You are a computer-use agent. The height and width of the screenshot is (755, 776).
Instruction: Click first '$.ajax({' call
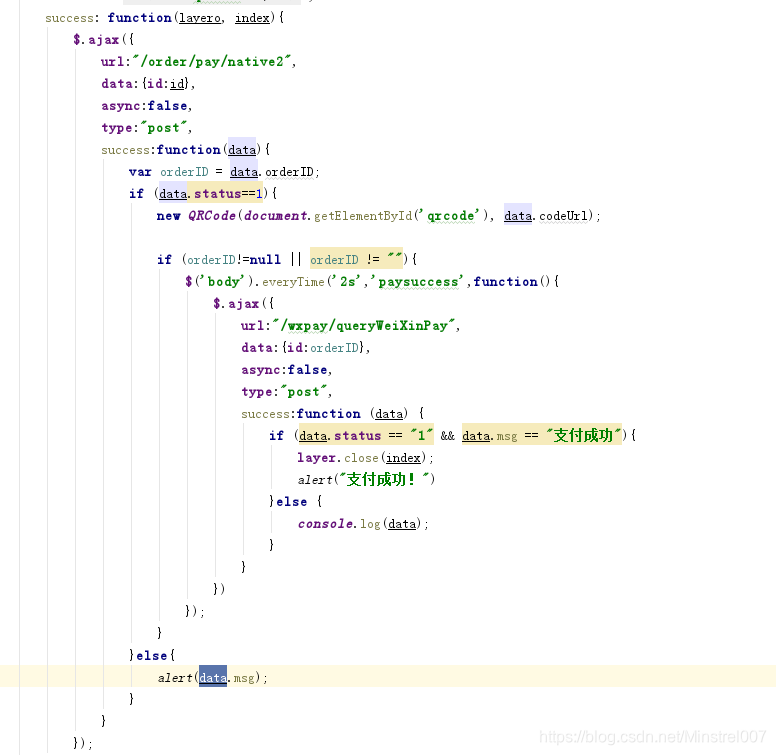pos(103,40)
